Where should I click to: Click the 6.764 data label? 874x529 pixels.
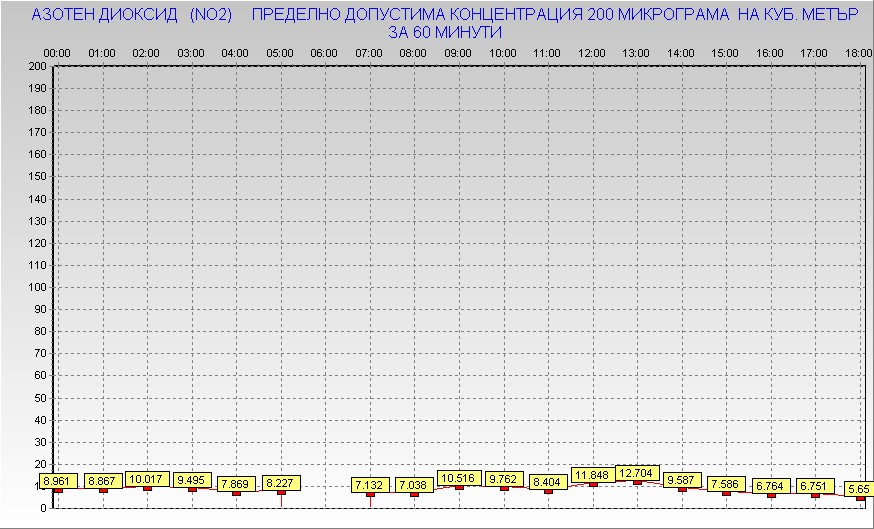[771, 486]
